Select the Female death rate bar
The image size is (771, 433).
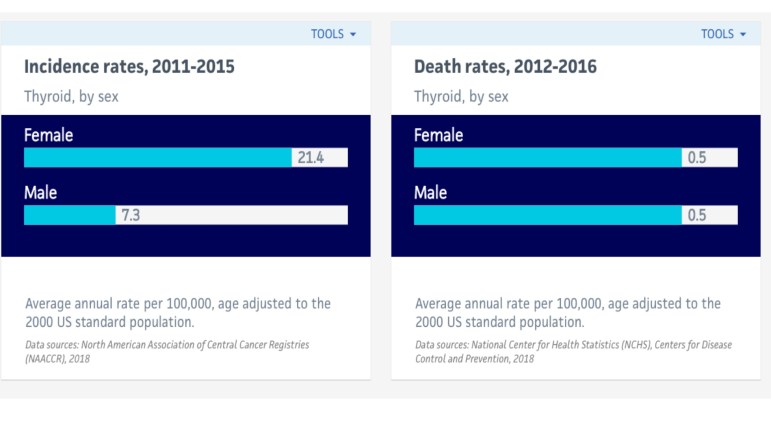point(547,157)
